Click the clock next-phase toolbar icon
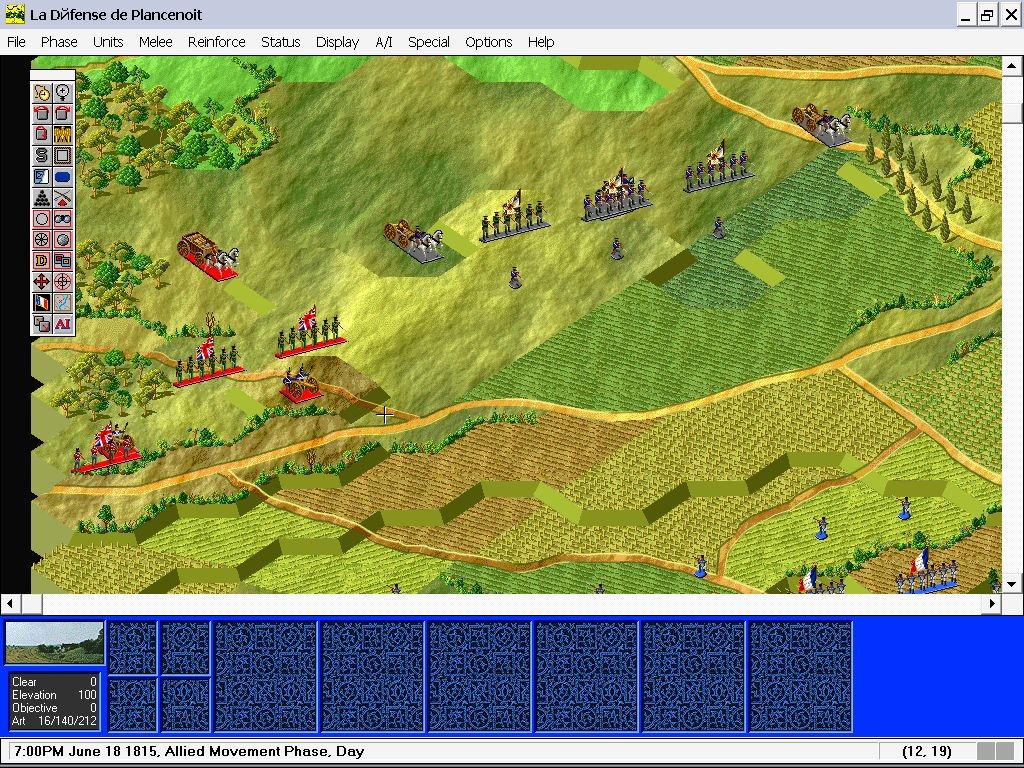This screenshot has height=768, width=1024. pyautogui.click(x=42, y=92)
